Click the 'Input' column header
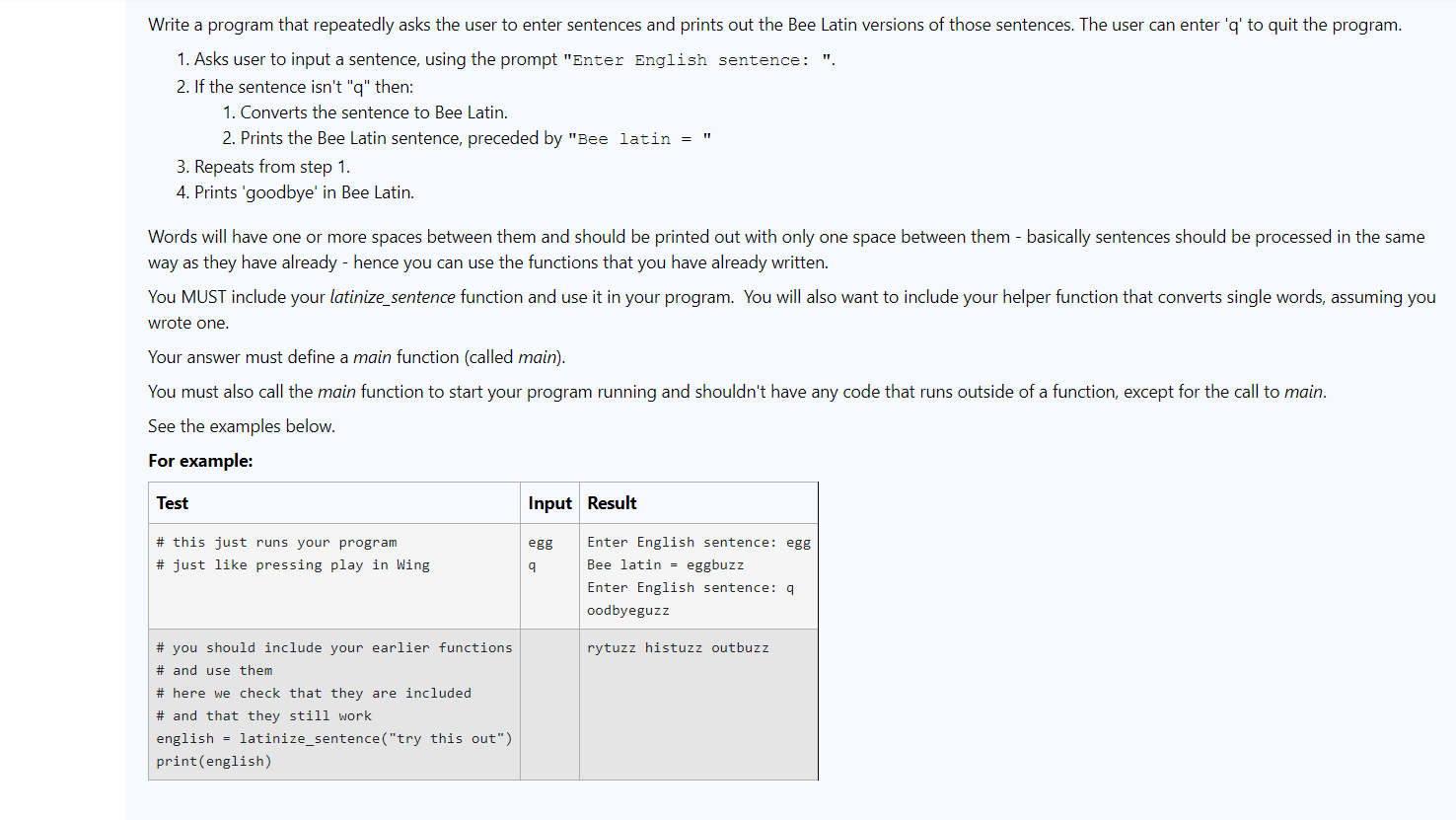The width and height of the screenshot is (1456, 820). pos(549,502)
